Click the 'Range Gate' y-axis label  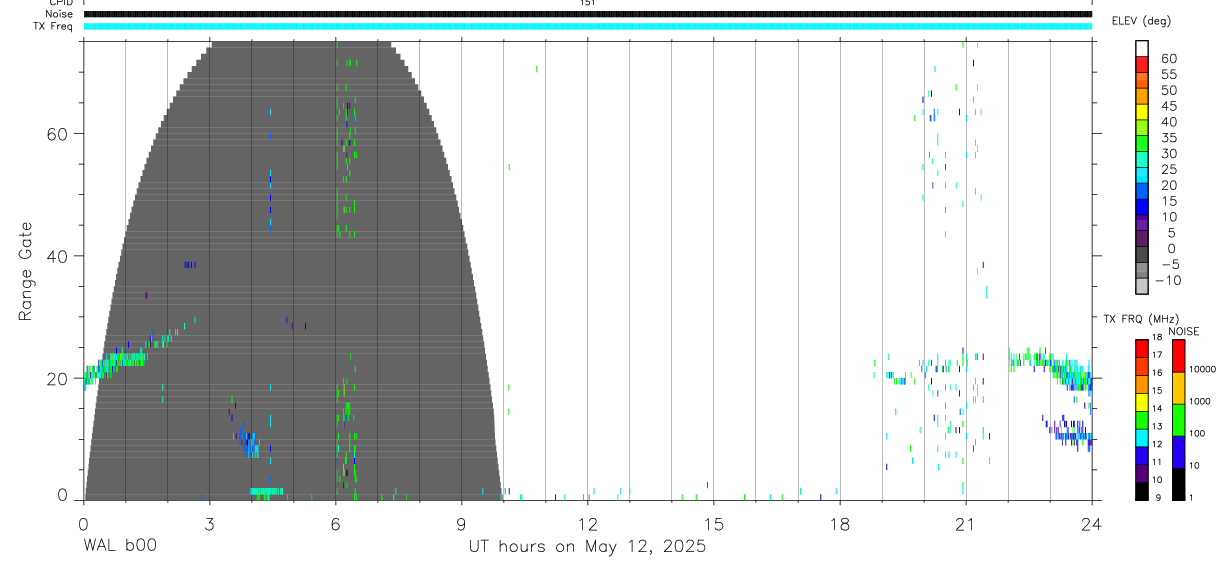(x=27, y=272)
